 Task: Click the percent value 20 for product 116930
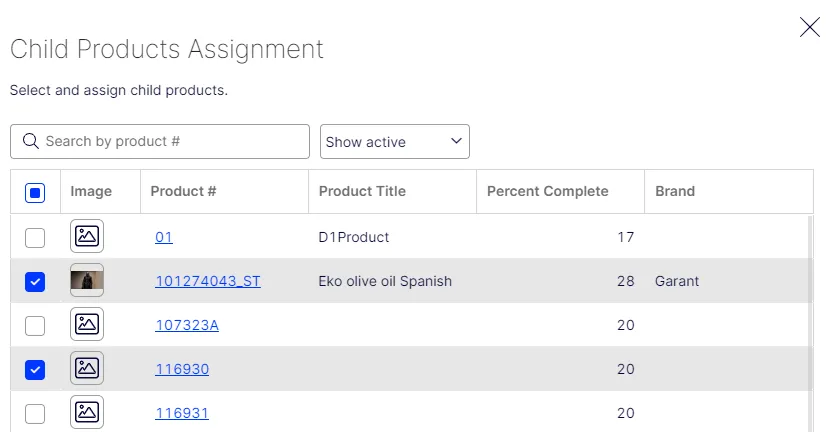625,369
